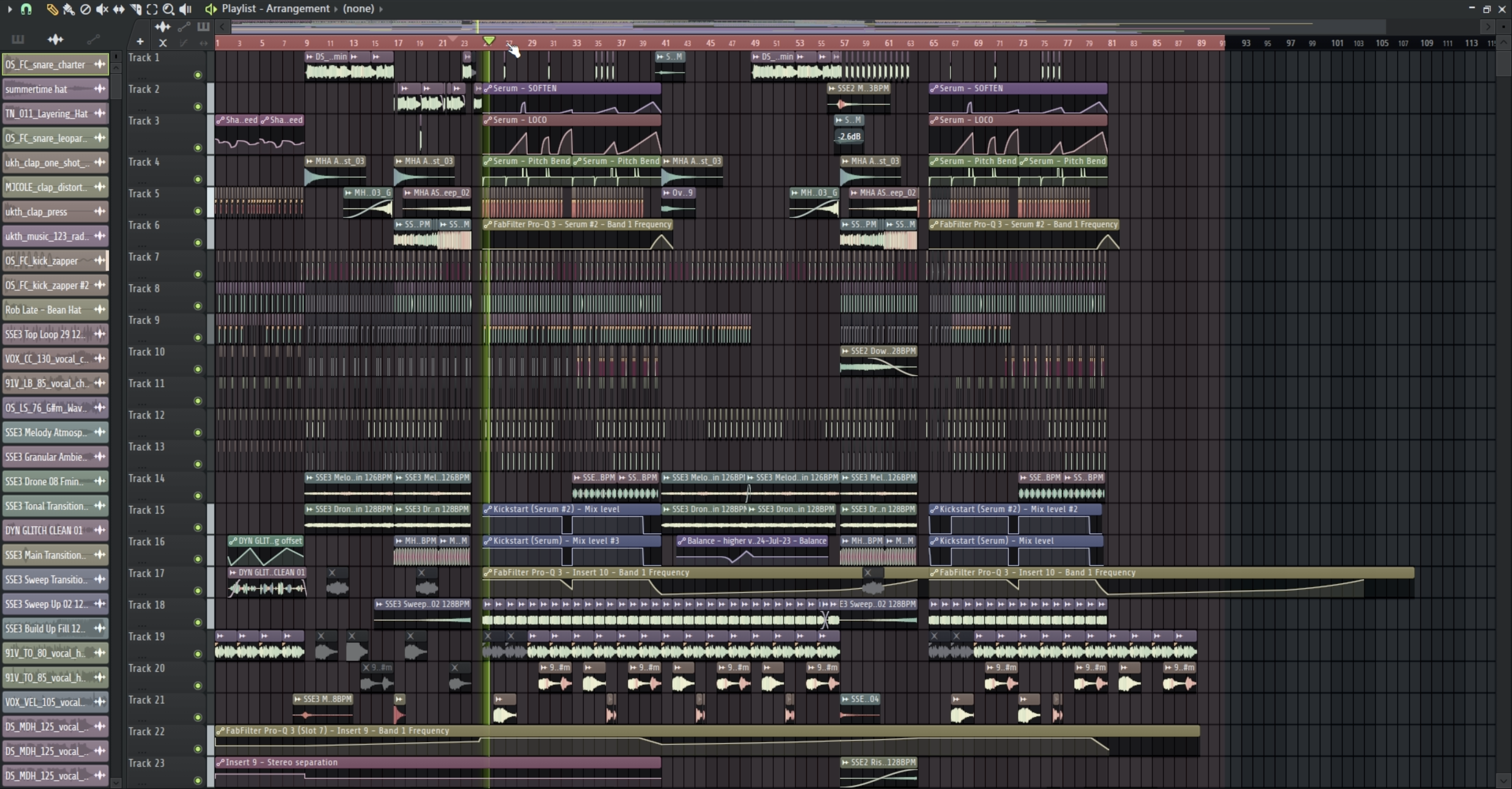
Task: Click the plus add icon above Track 1
Action: coord(140,42)
